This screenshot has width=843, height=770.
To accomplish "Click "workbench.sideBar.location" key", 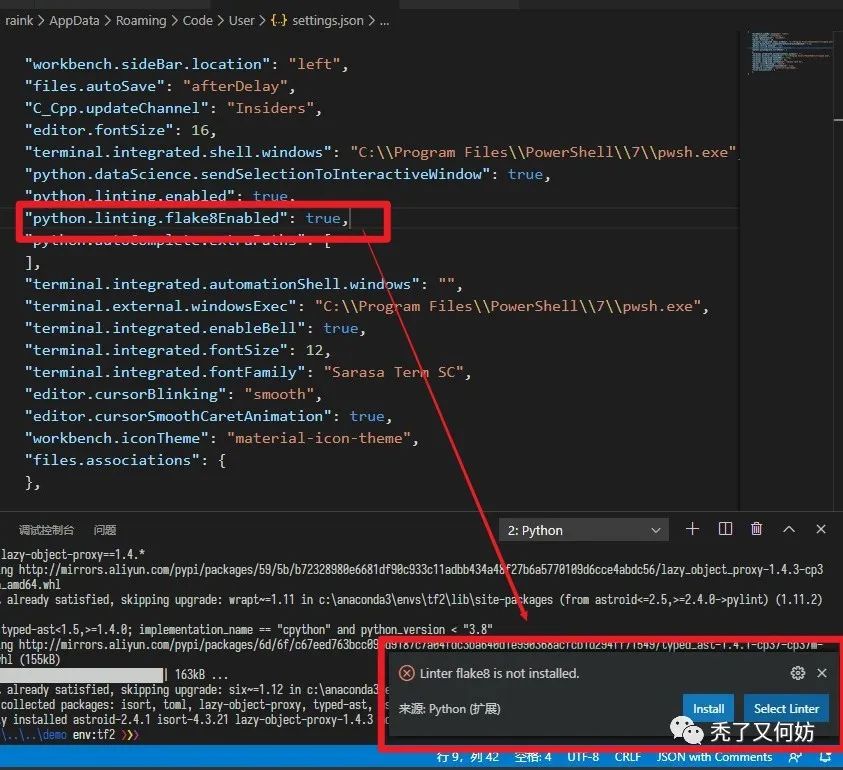I will 147,64.
